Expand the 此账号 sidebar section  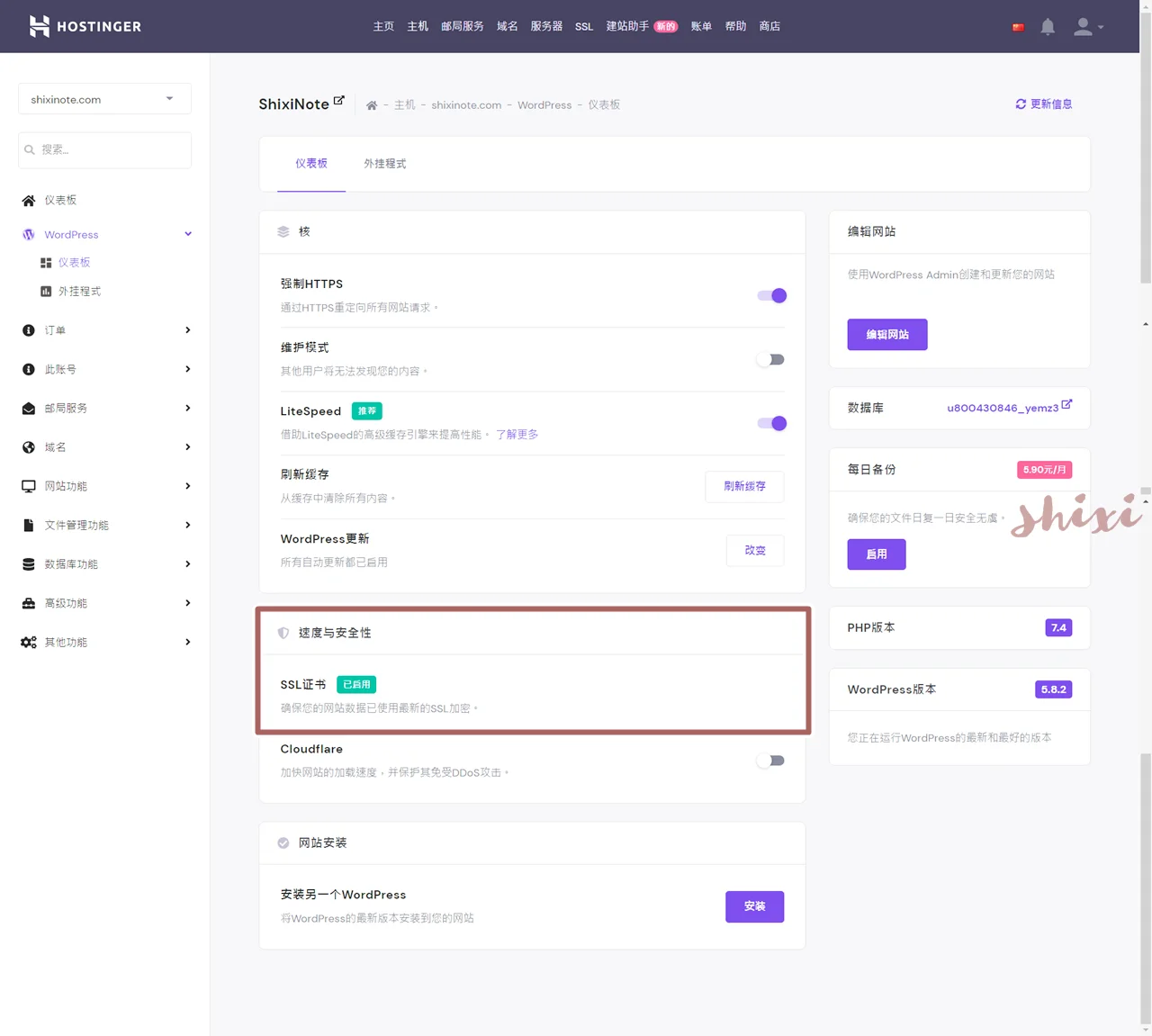[x=188, y=369]
